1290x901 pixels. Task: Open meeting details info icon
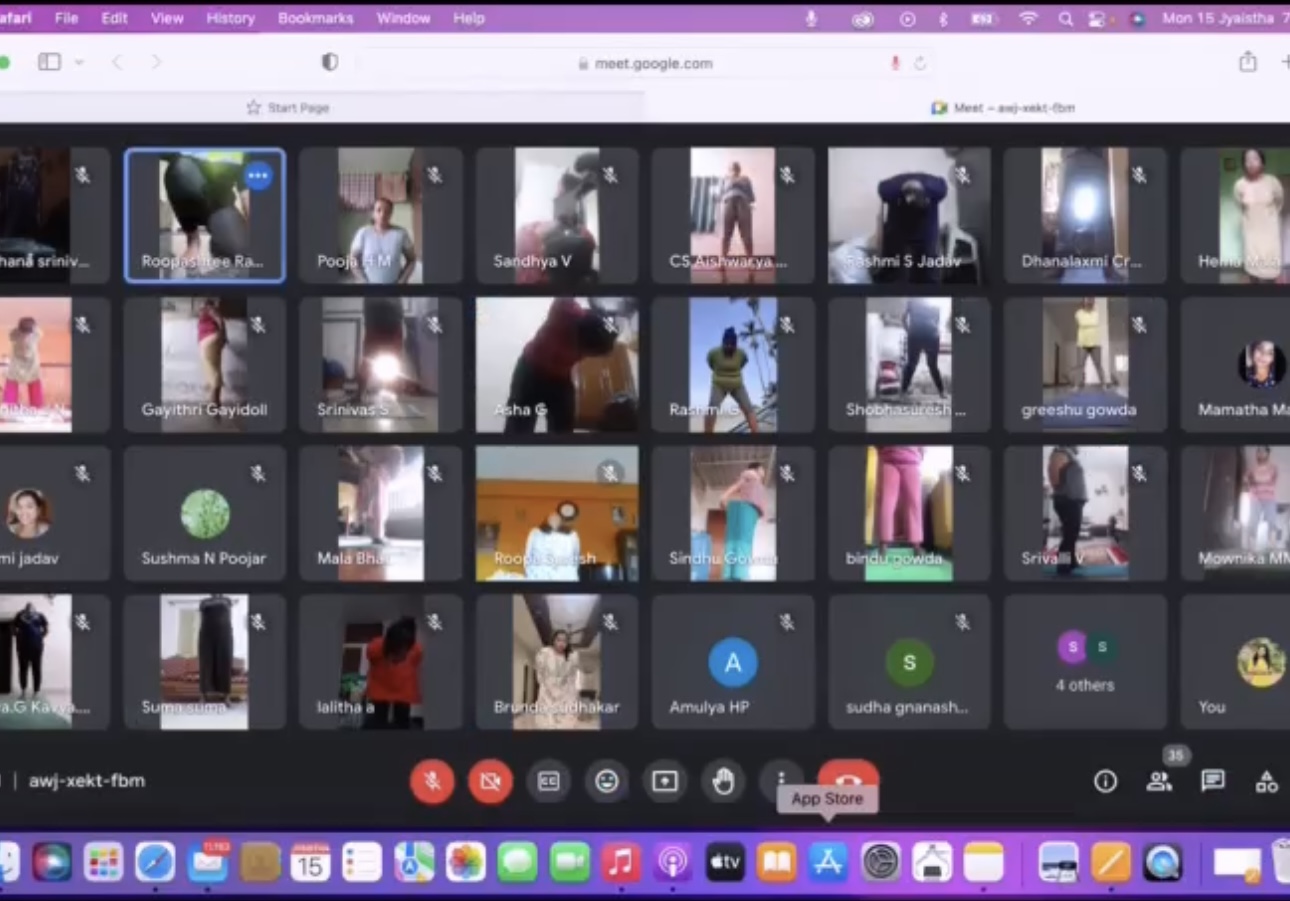point(1105,781)
